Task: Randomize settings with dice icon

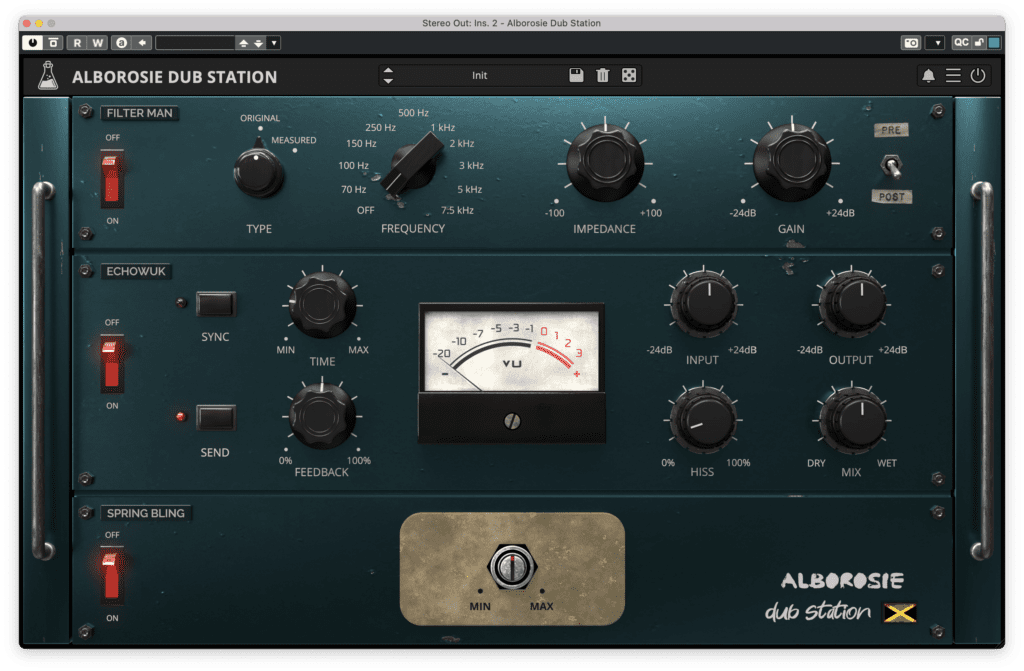Action: (629, 75)
